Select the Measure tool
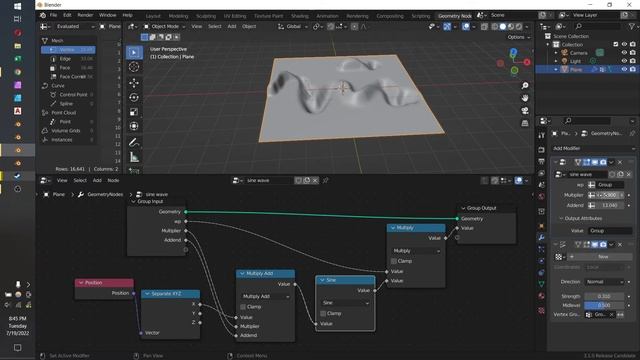This screenshot has width=640, height=360. 134,157
